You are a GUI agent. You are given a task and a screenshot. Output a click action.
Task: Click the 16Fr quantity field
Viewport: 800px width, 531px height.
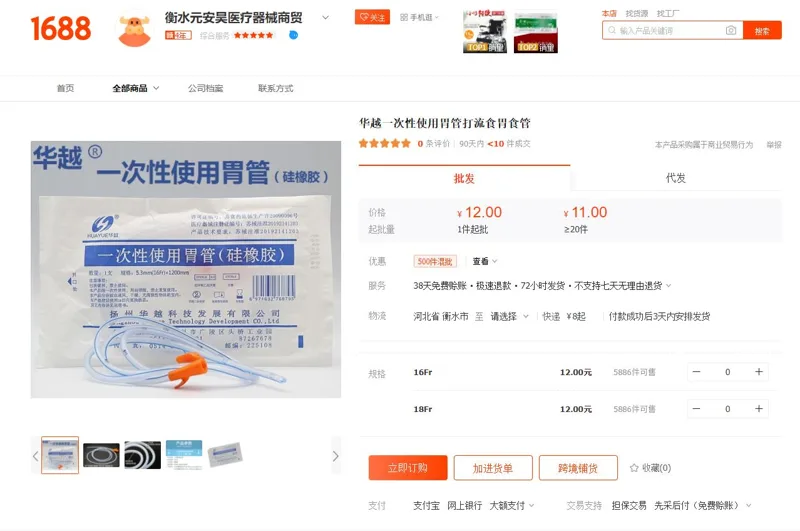point(728,372)
